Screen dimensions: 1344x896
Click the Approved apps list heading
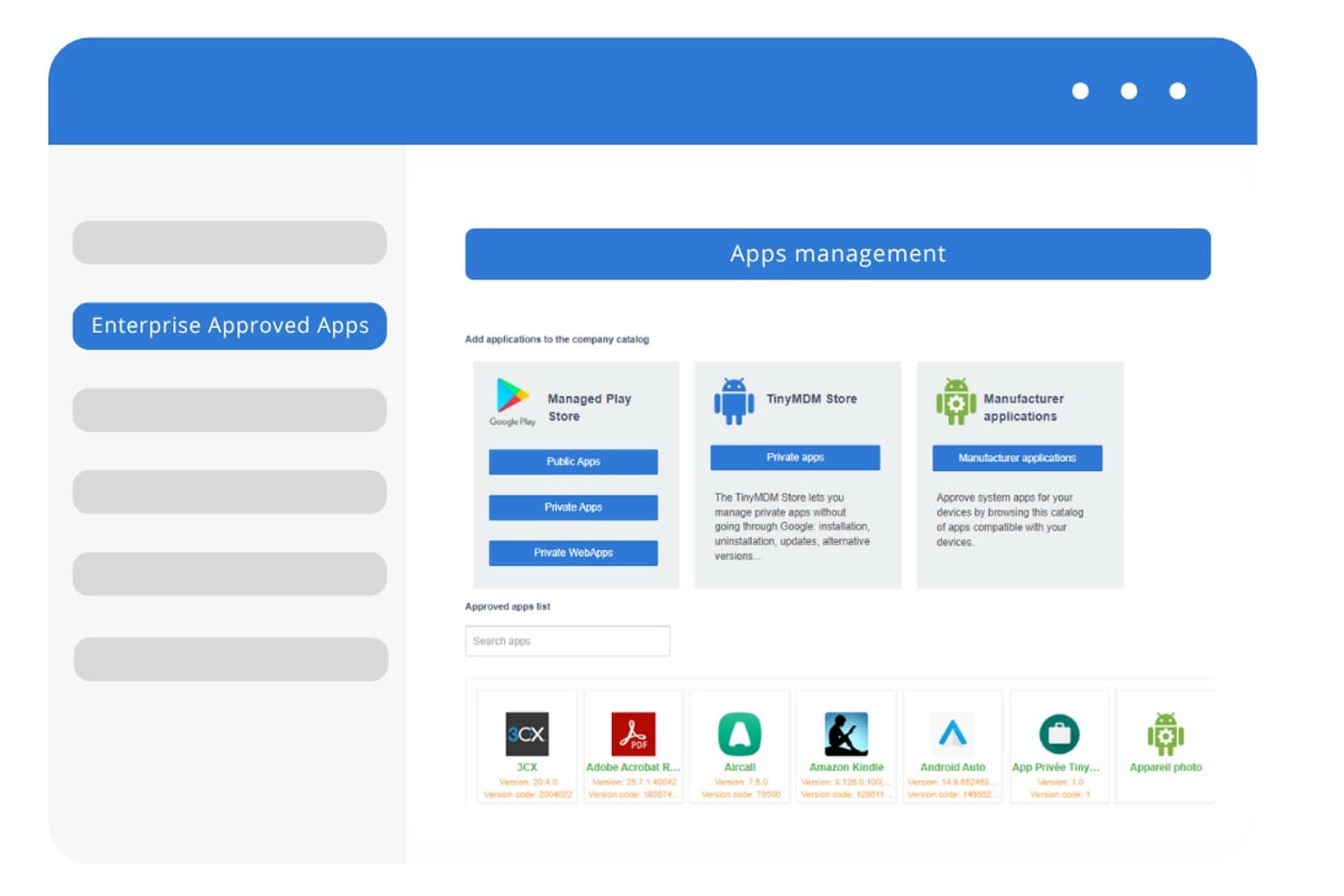click(x=508, y=606)
